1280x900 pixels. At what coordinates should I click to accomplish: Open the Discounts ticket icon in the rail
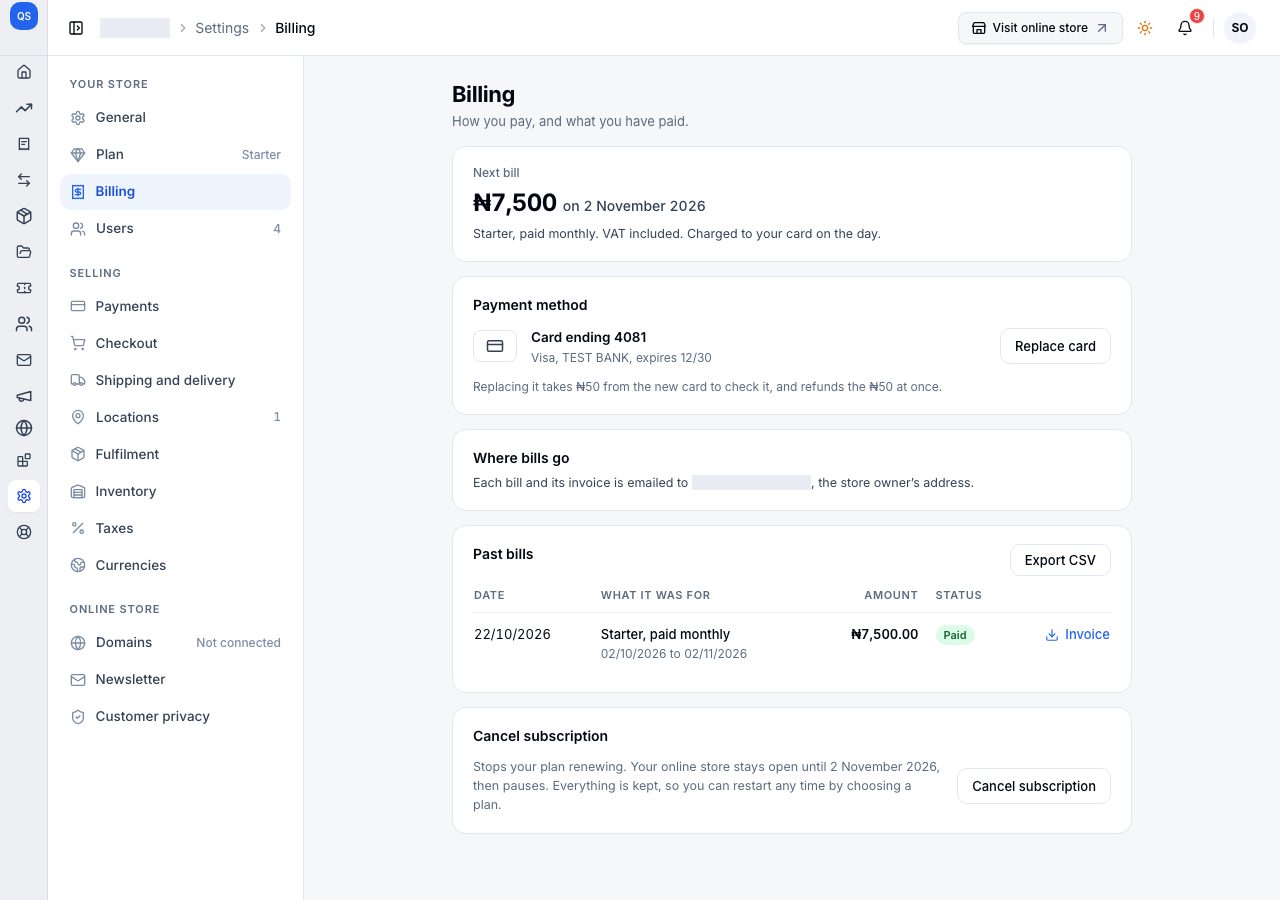pos(24,288)
